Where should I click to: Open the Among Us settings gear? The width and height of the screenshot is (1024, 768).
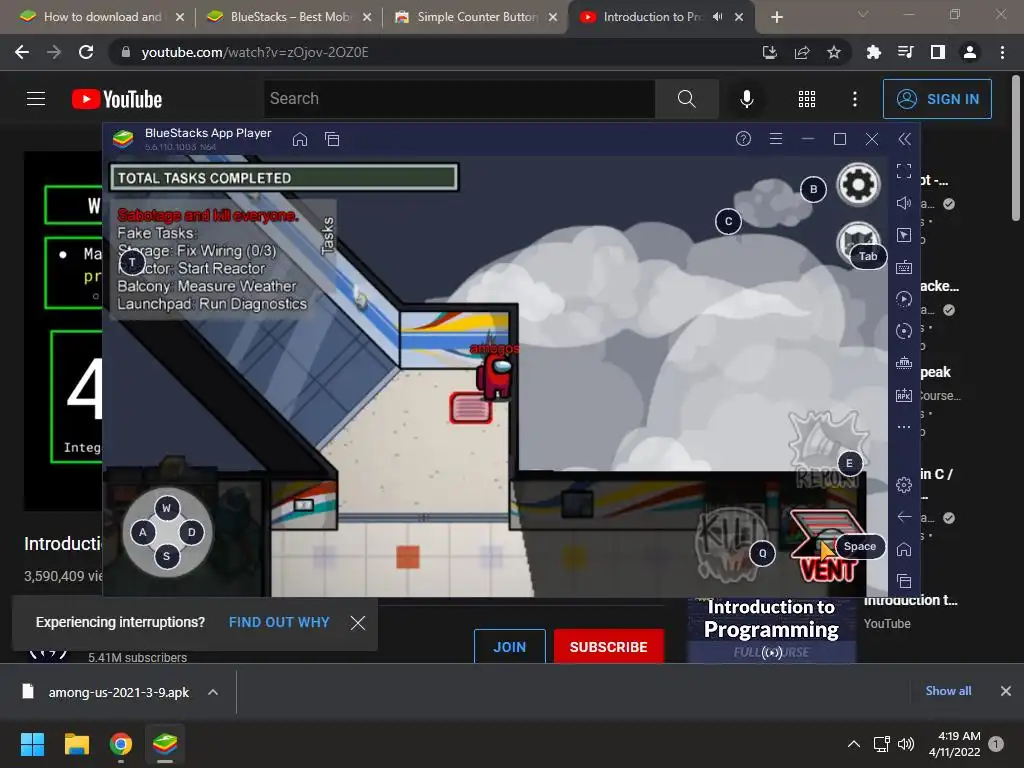858,185
